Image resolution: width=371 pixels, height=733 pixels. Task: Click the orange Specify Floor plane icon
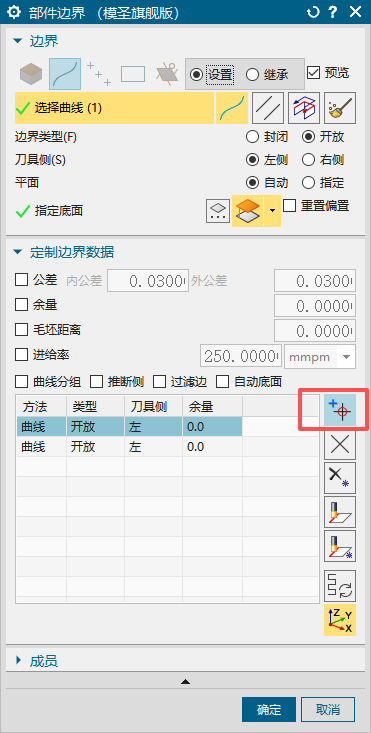(x=247, y=211)
